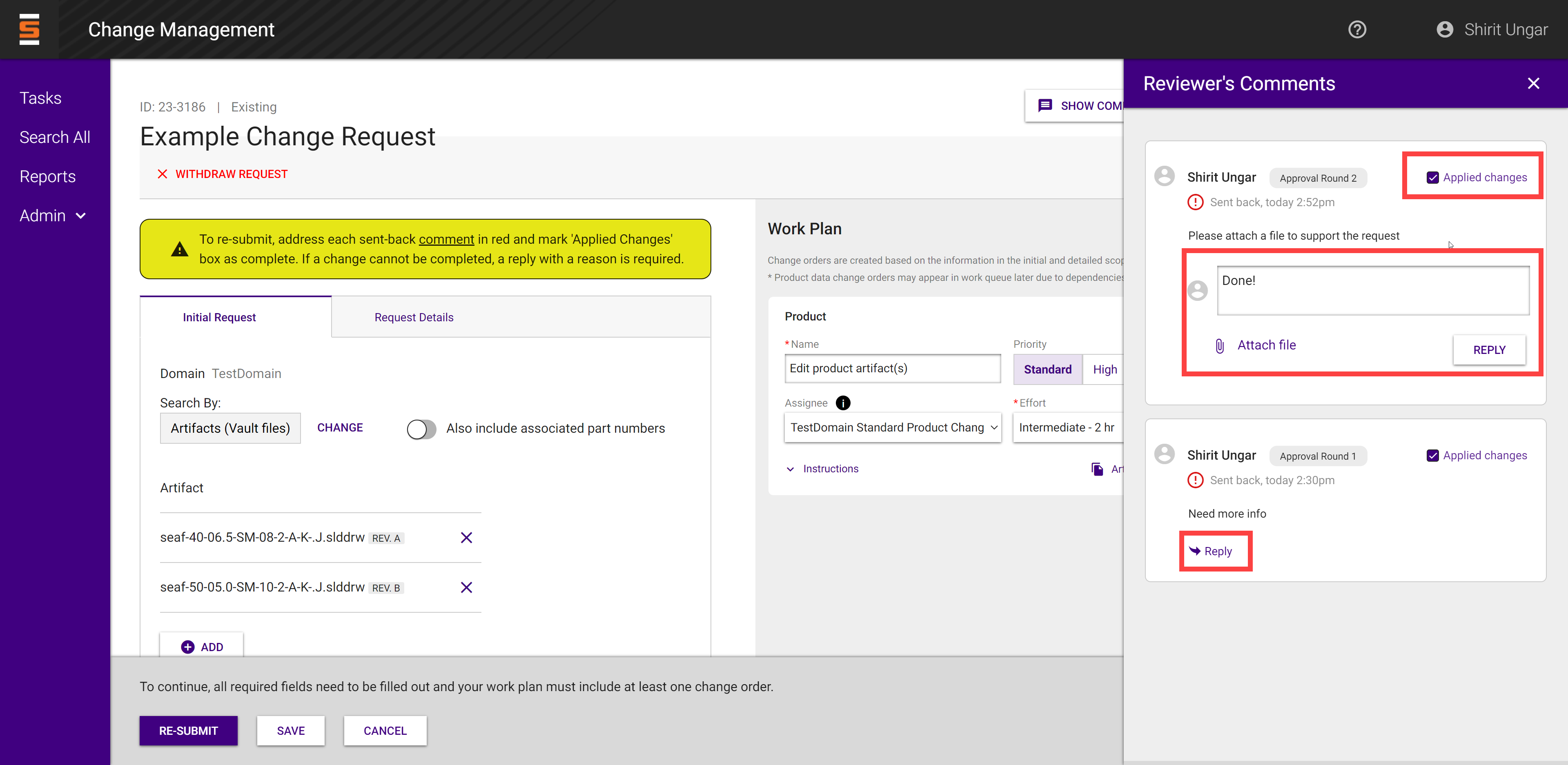Viewport: 1568px width, 765px height.
Task: Uncheck Applied changes for Approval Round 1
Action: click(x=1432, y=456)
